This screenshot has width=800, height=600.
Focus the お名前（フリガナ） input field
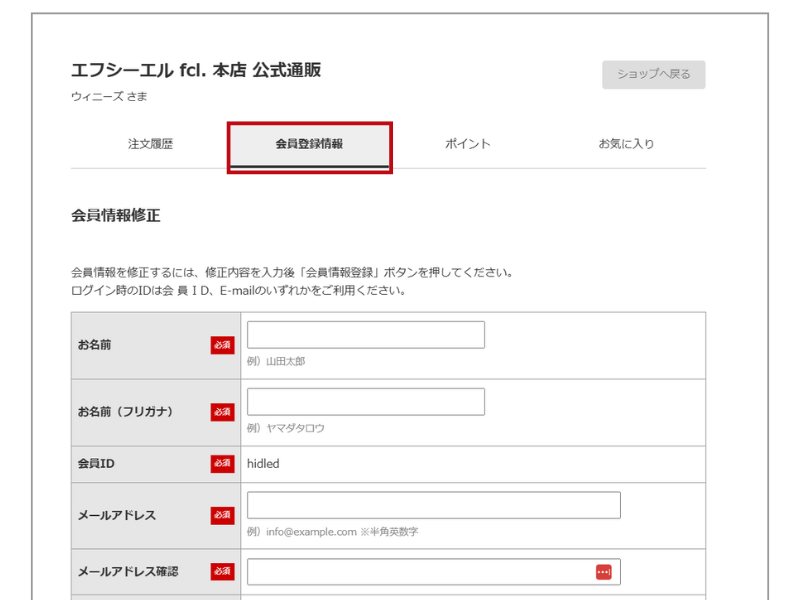(x=365, y=402)
